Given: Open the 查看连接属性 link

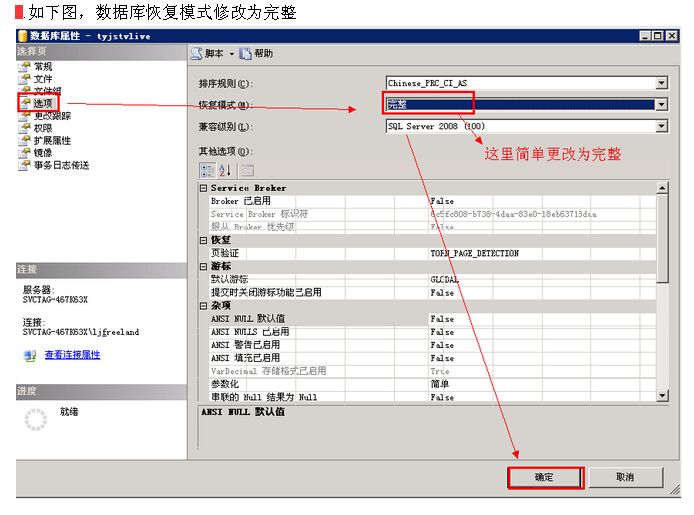Looking at the screenshot, I should 72,355.
